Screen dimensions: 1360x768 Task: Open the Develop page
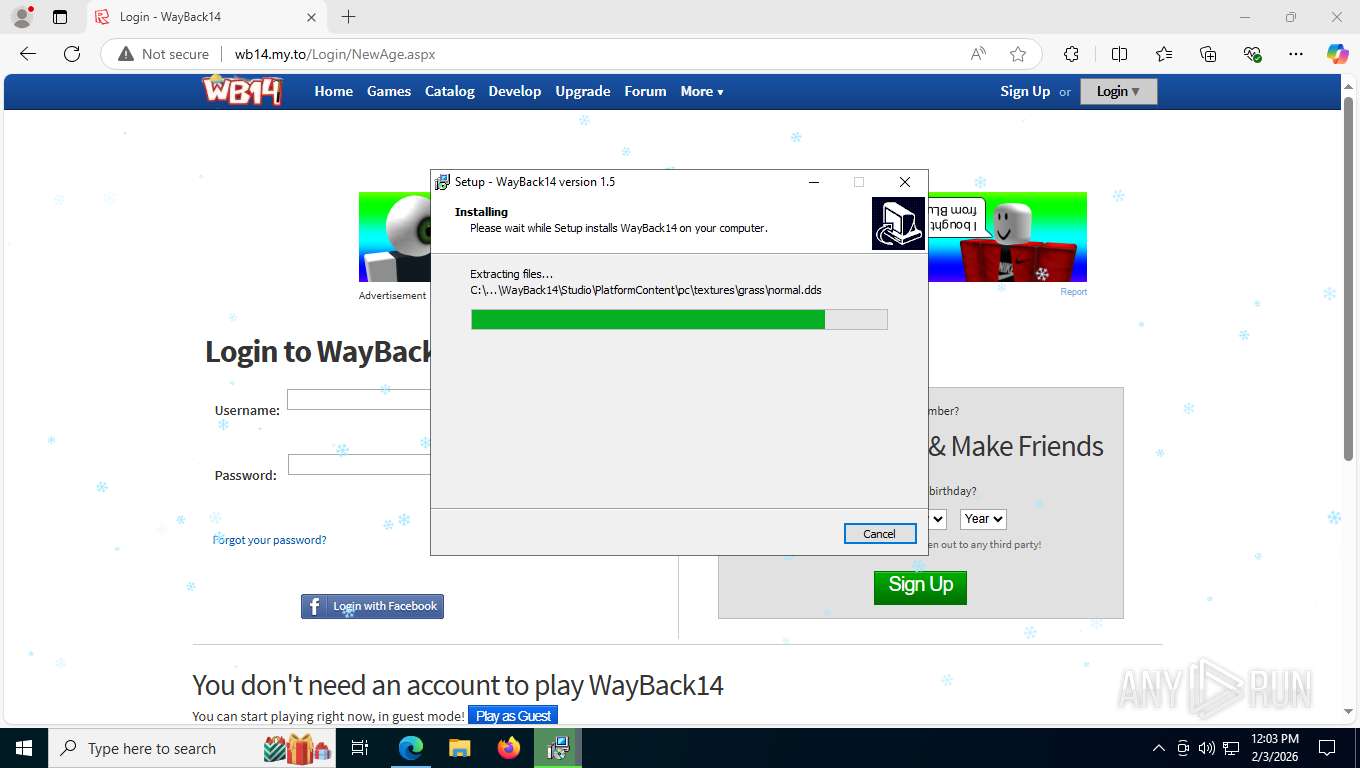pos(515,91)
